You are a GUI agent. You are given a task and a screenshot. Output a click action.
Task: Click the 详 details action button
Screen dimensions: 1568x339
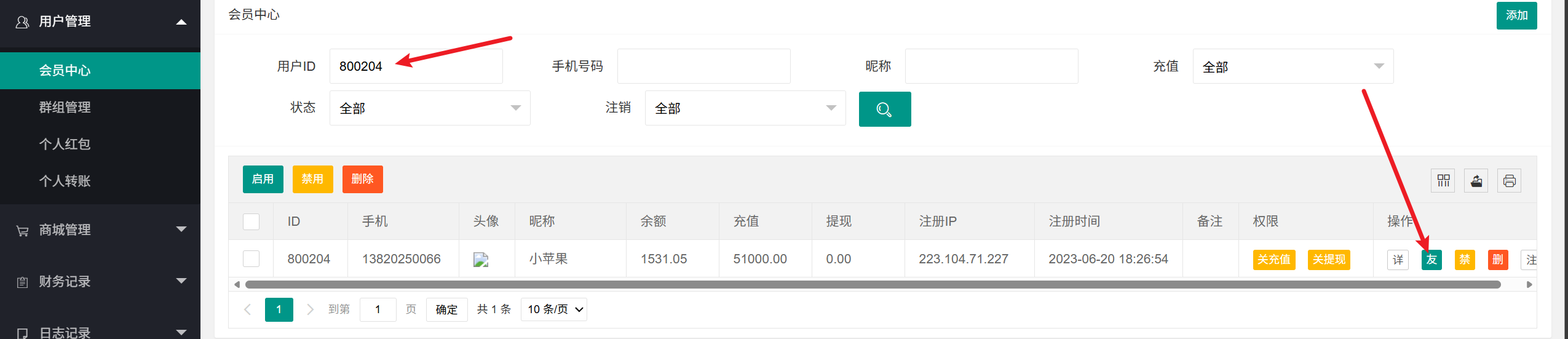[1398, 260]
